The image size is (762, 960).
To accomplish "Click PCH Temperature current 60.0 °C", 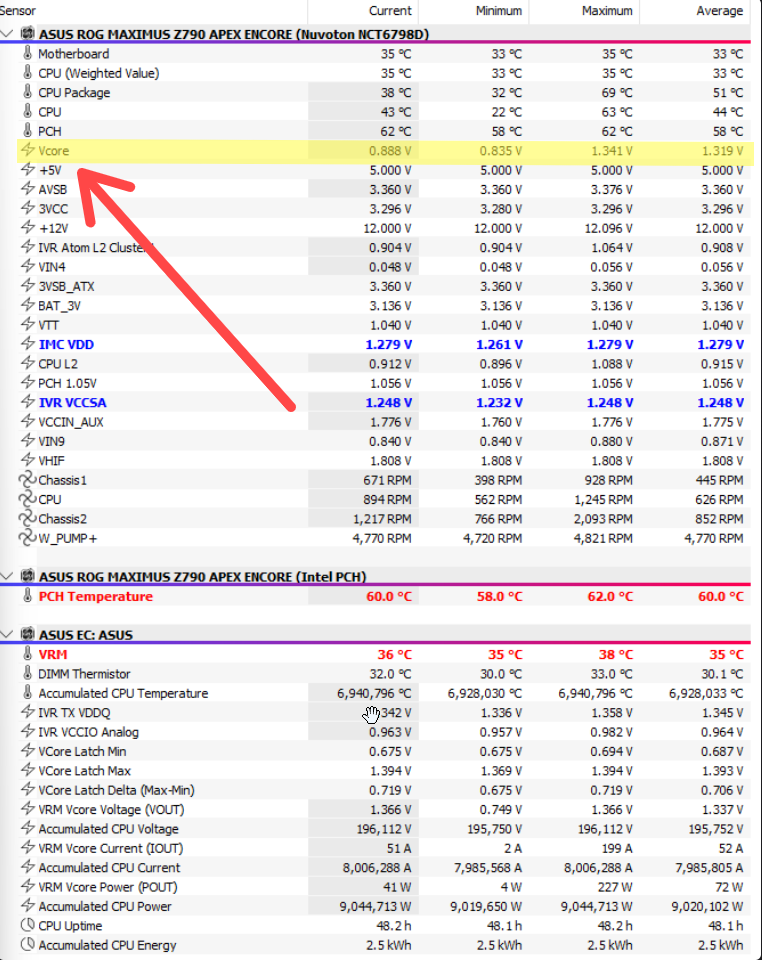I will click(389, 596).
